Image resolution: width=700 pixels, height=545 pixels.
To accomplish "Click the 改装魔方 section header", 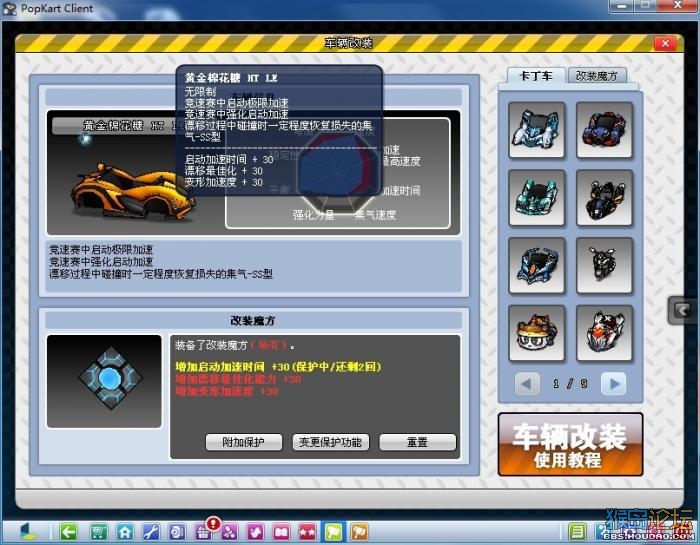I will coord(253,320).
